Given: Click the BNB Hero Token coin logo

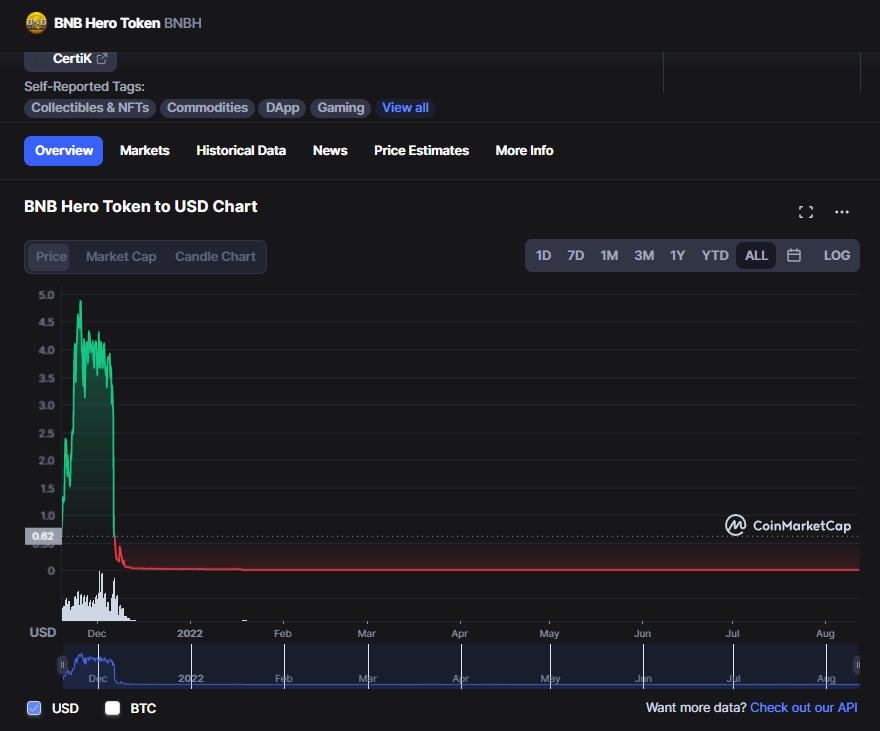Looking at the screenshot, I should (36, 23).
